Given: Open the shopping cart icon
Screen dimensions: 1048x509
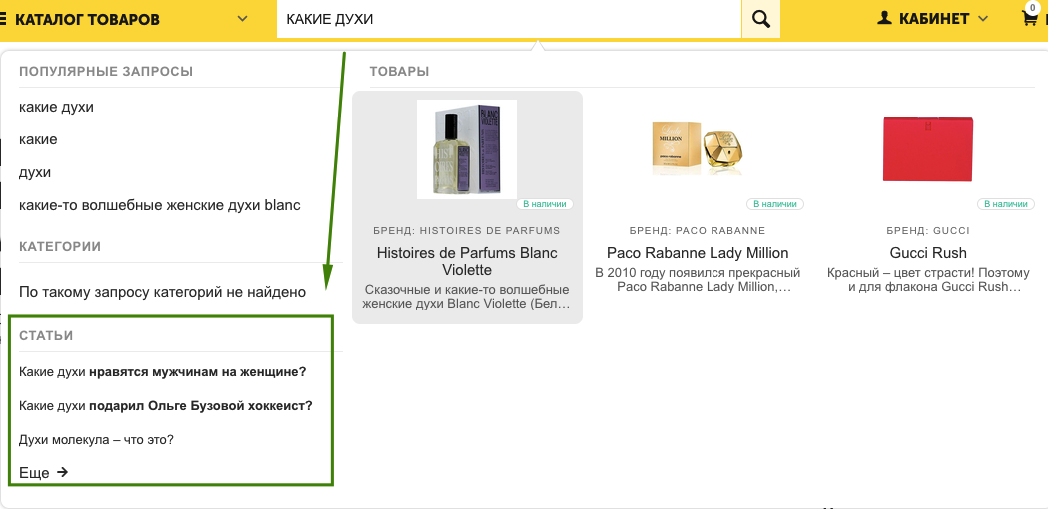Looking at the screenshot, I should tap(1030, 18).
